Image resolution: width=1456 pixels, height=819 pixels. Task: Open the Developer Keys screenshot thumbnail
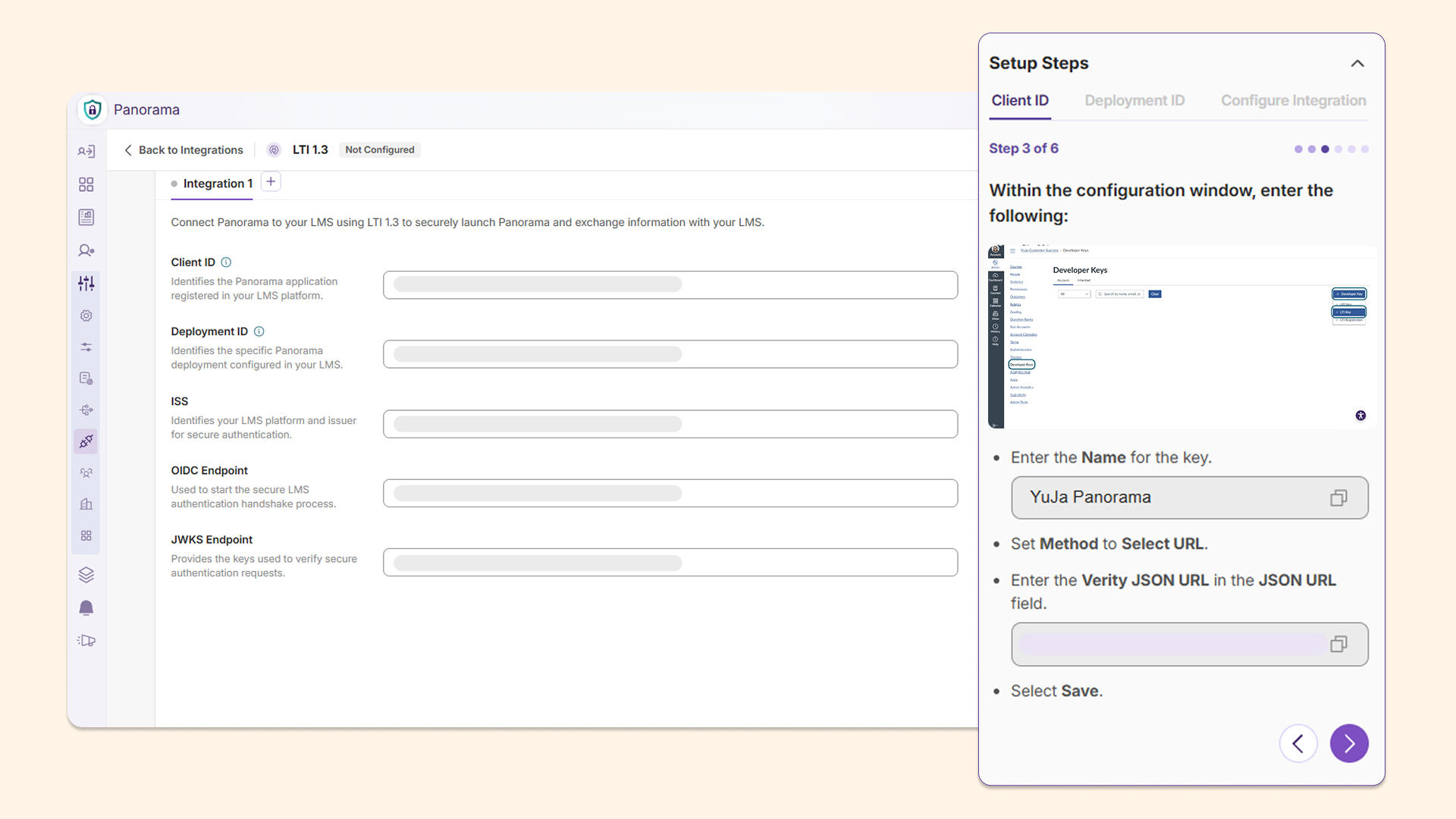point(1181,337)
